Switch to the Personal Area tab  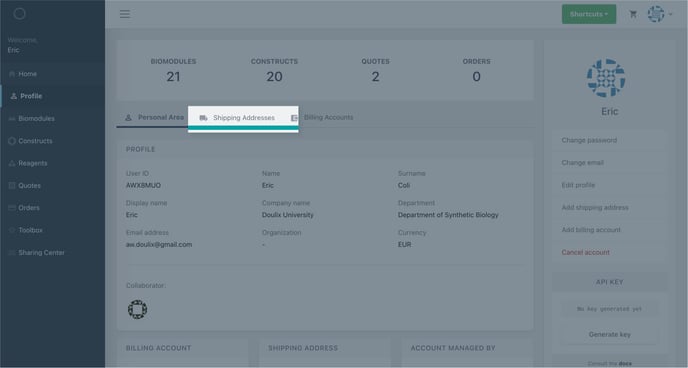pyautogui.click(x=153, y=118)
